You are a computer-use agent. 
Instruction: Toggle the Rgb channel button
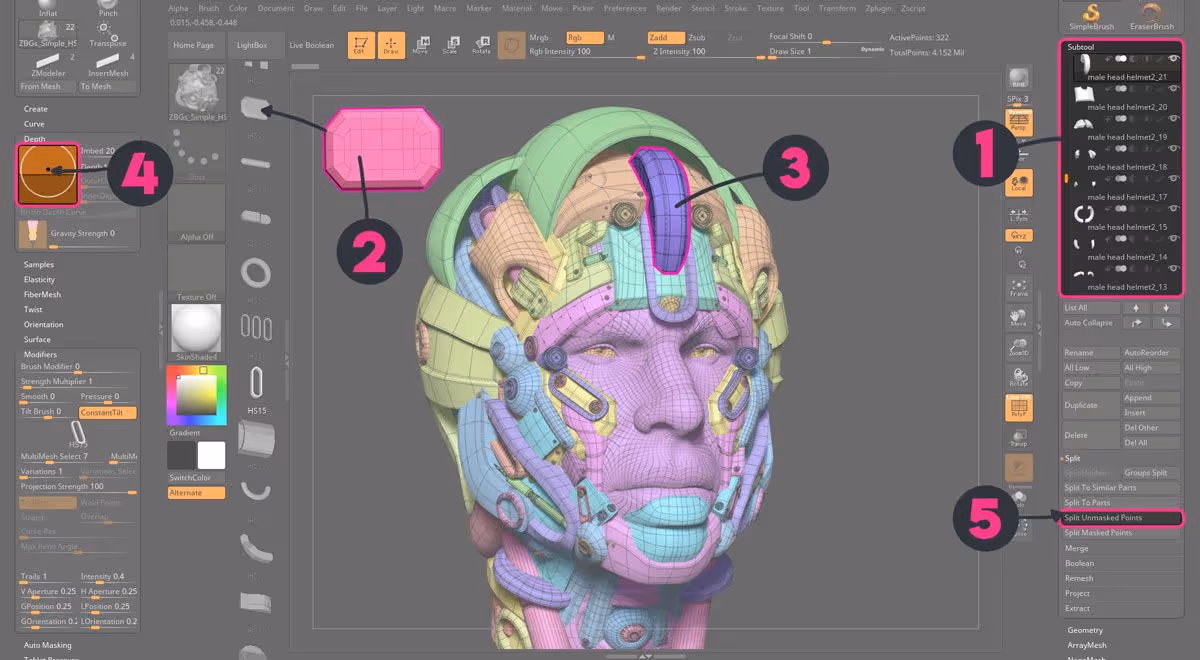pos(585,37)
